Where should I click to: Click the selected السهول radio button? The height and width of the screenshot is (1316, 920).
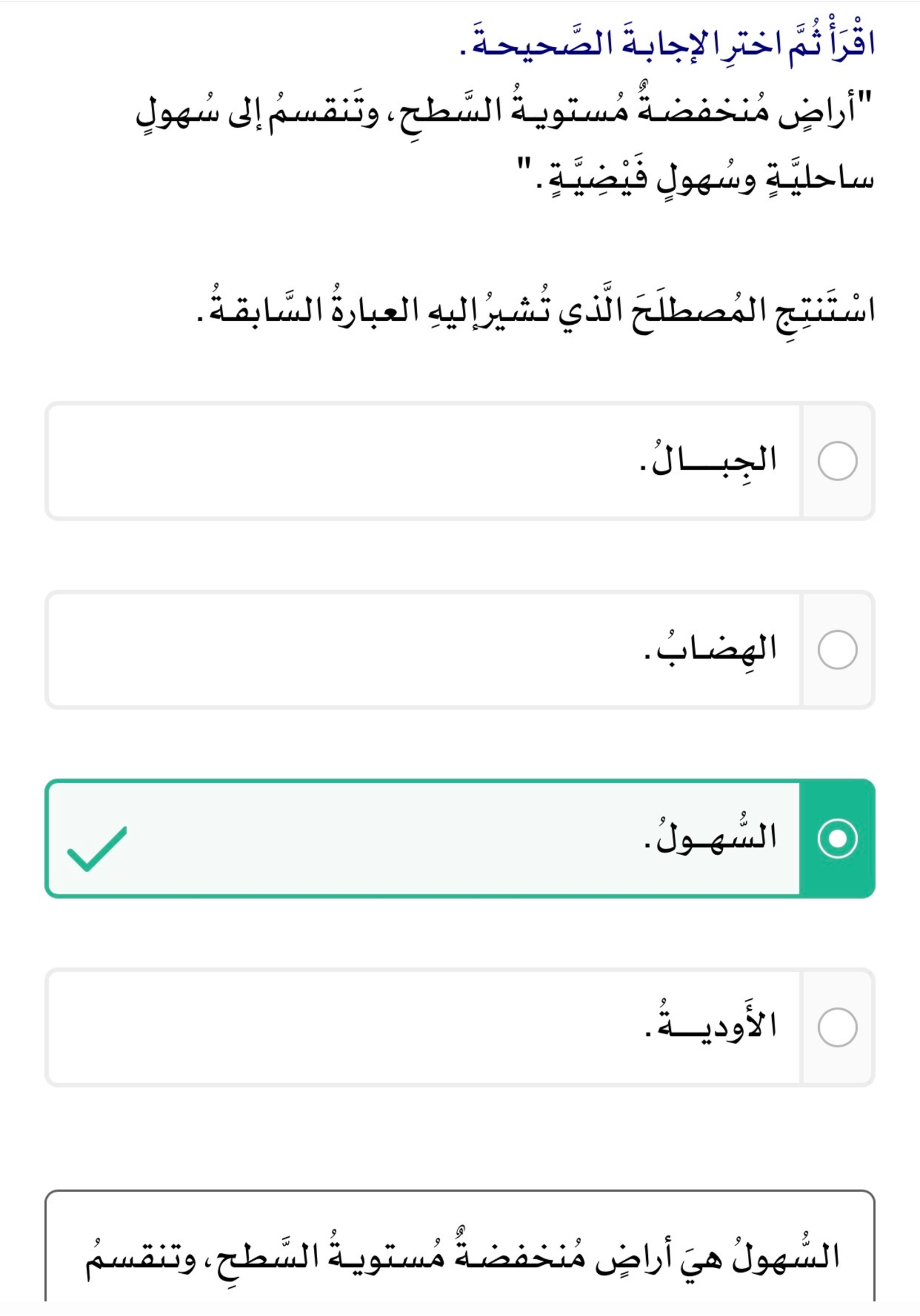tap(837, 838)
